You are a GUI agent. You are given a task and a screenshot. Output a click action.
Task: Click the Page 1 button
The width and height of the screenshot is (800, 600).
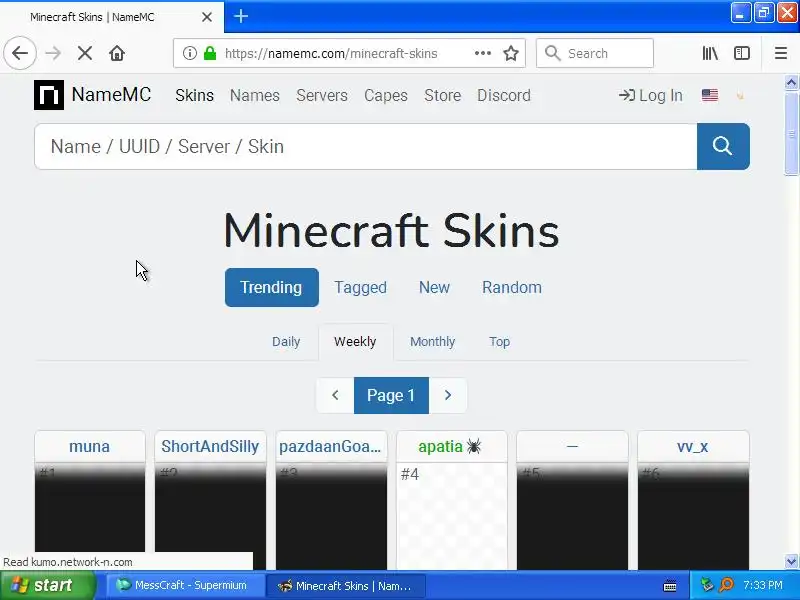[x=391, y=395]
